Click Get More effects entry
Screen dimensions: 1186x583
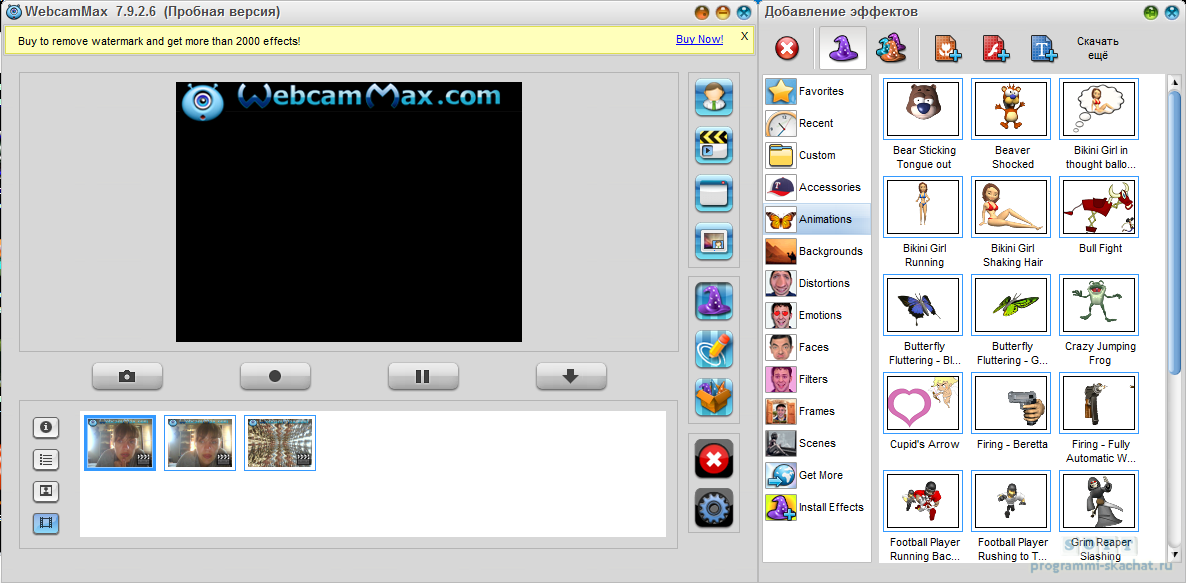[x=817, y=475]
